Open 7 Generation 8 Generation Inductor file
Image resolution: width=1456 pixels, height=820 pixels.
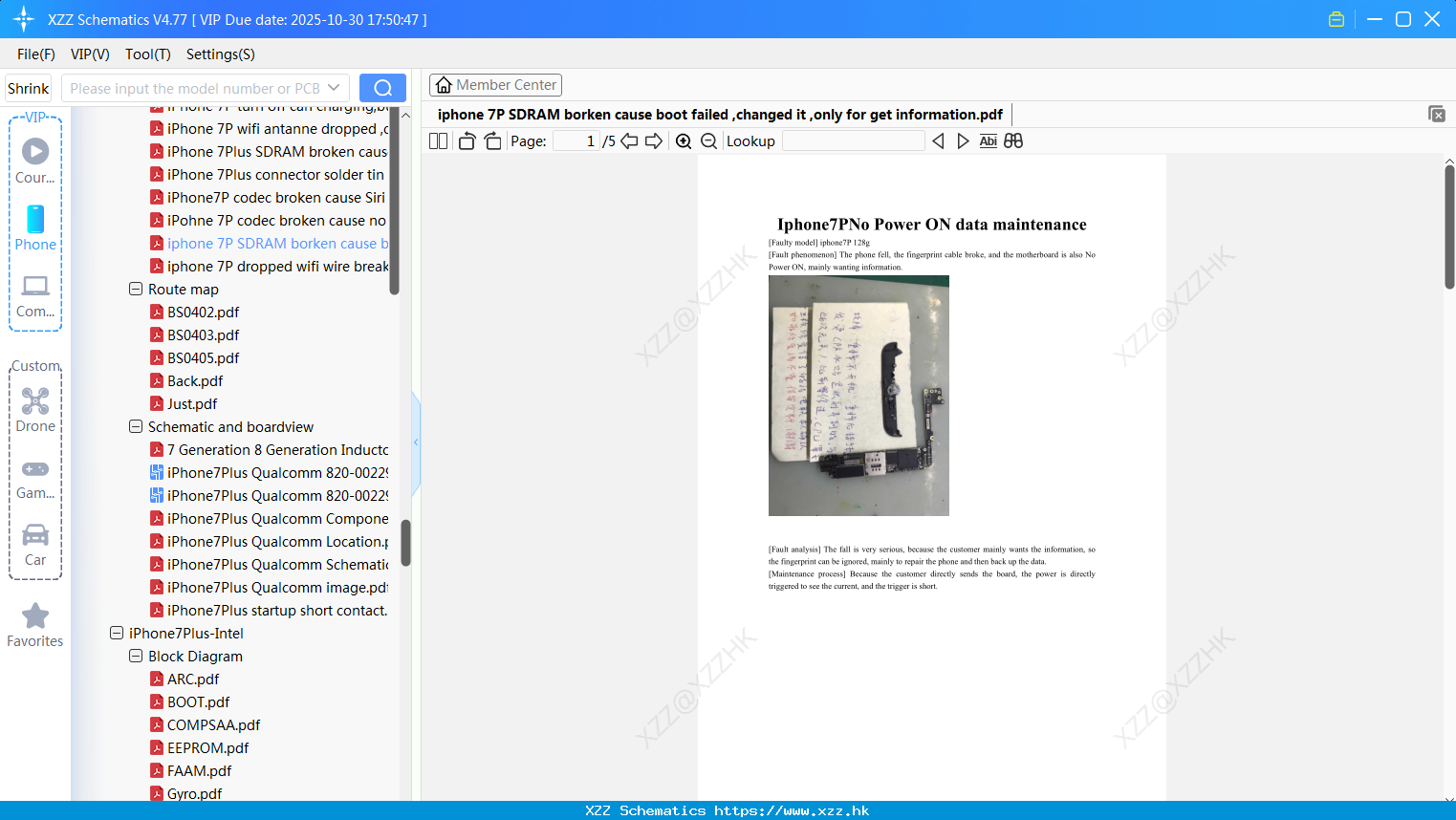[x=269, y=449]
